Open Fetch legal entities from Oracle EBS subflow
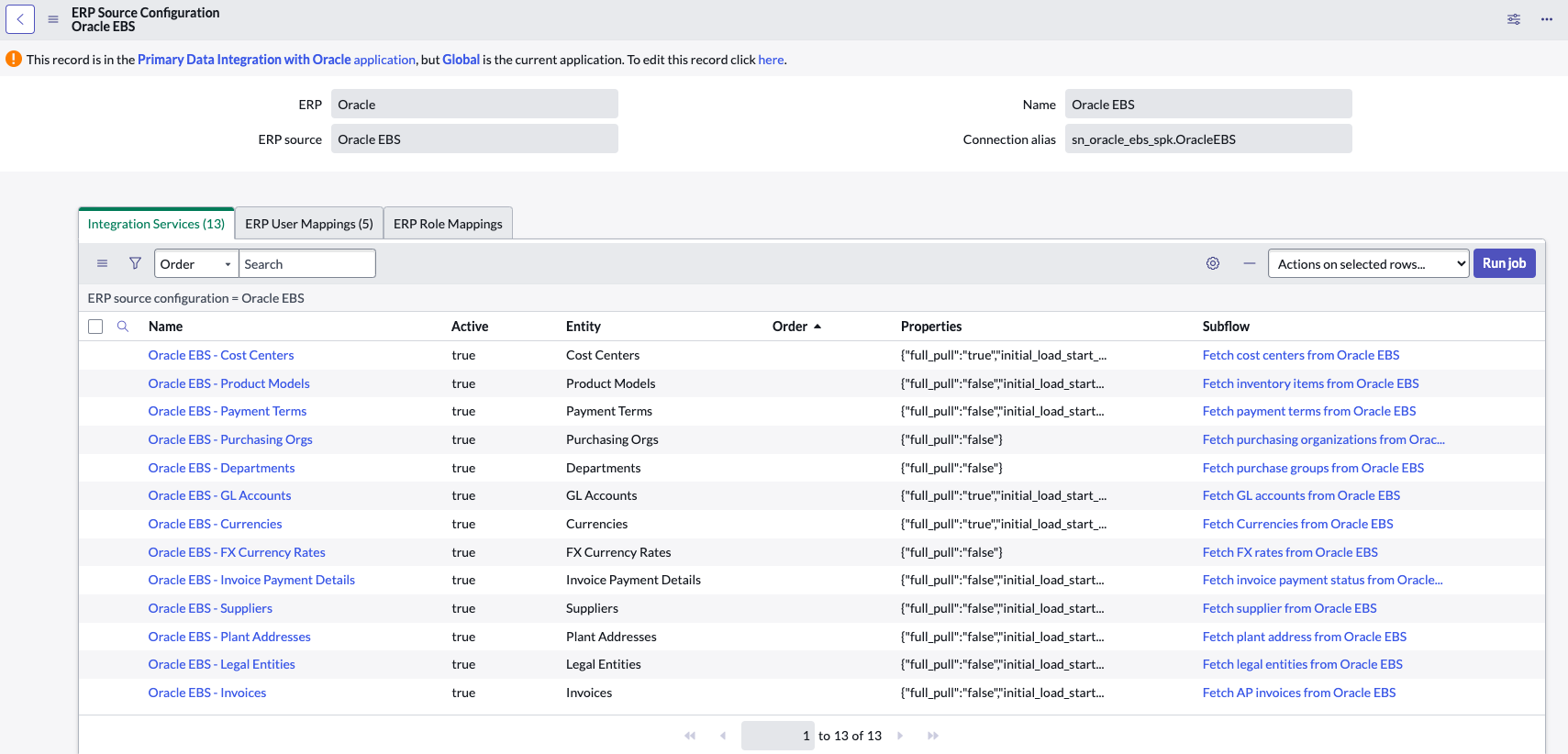Image resolution: width=1568 pixels, height=754 pixels. click(1302, 664)
